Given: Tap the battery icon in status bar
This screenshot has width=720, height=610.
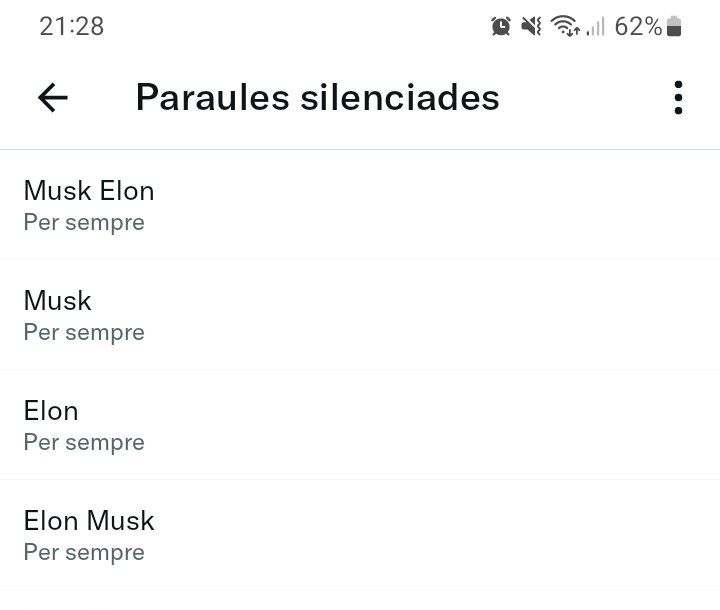Looking at the screenshot, I should pos(674,26).
